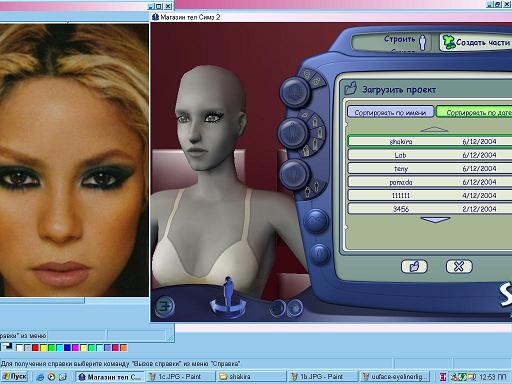Viewport: 512px width, 384px height.
Task: Click the rotating Sim figure pedestal icon
Action: pyautogui.click(x=228, y=298)
